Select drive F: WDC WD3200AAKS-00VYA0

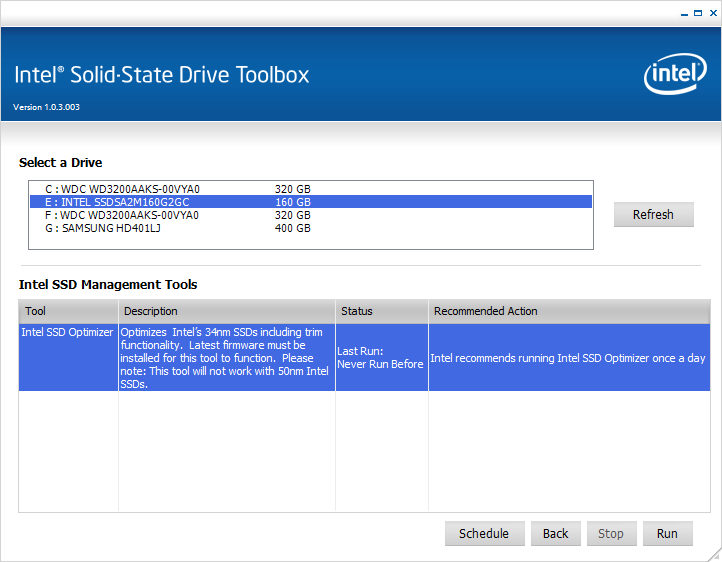[x=311, y=215]
